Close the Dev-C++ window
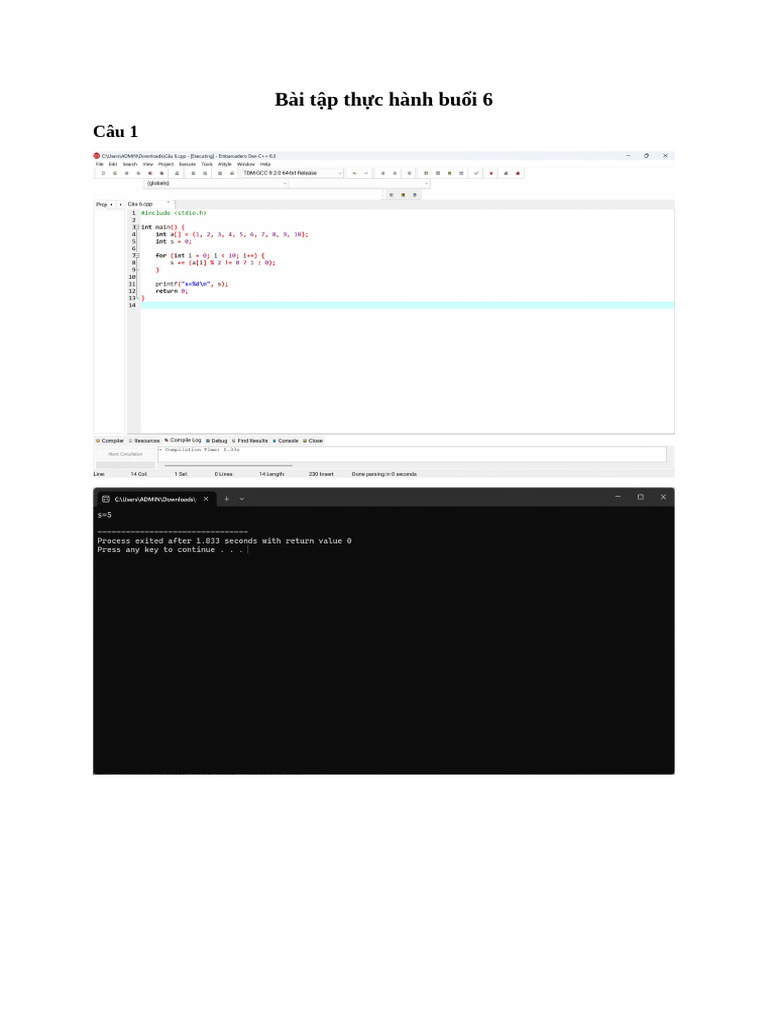The height and width of the screenshot is (1024, 768). pyautogui.click(x=665, y=156)
